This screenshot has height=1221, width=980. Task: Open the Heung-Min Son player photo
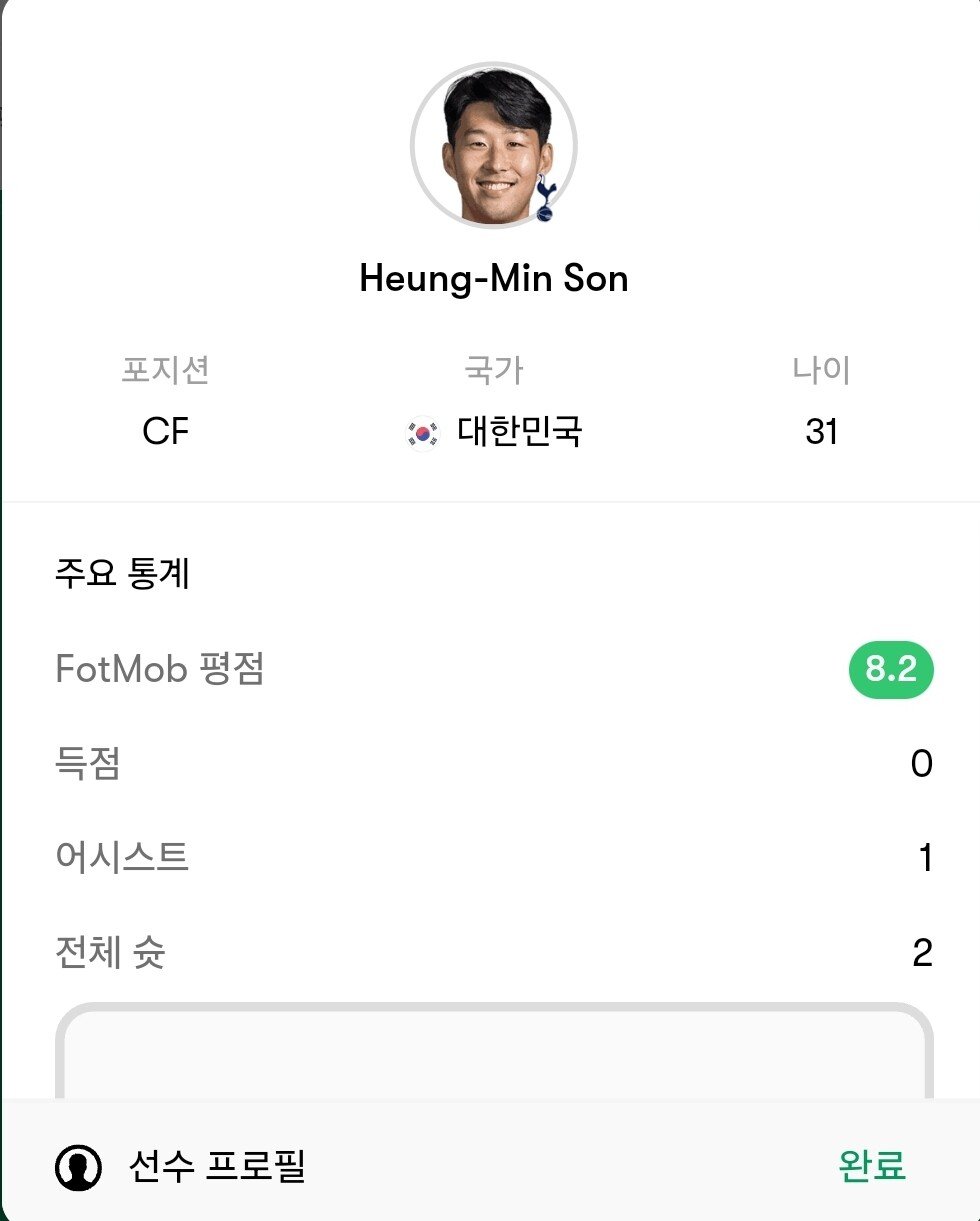pos(492,145)
